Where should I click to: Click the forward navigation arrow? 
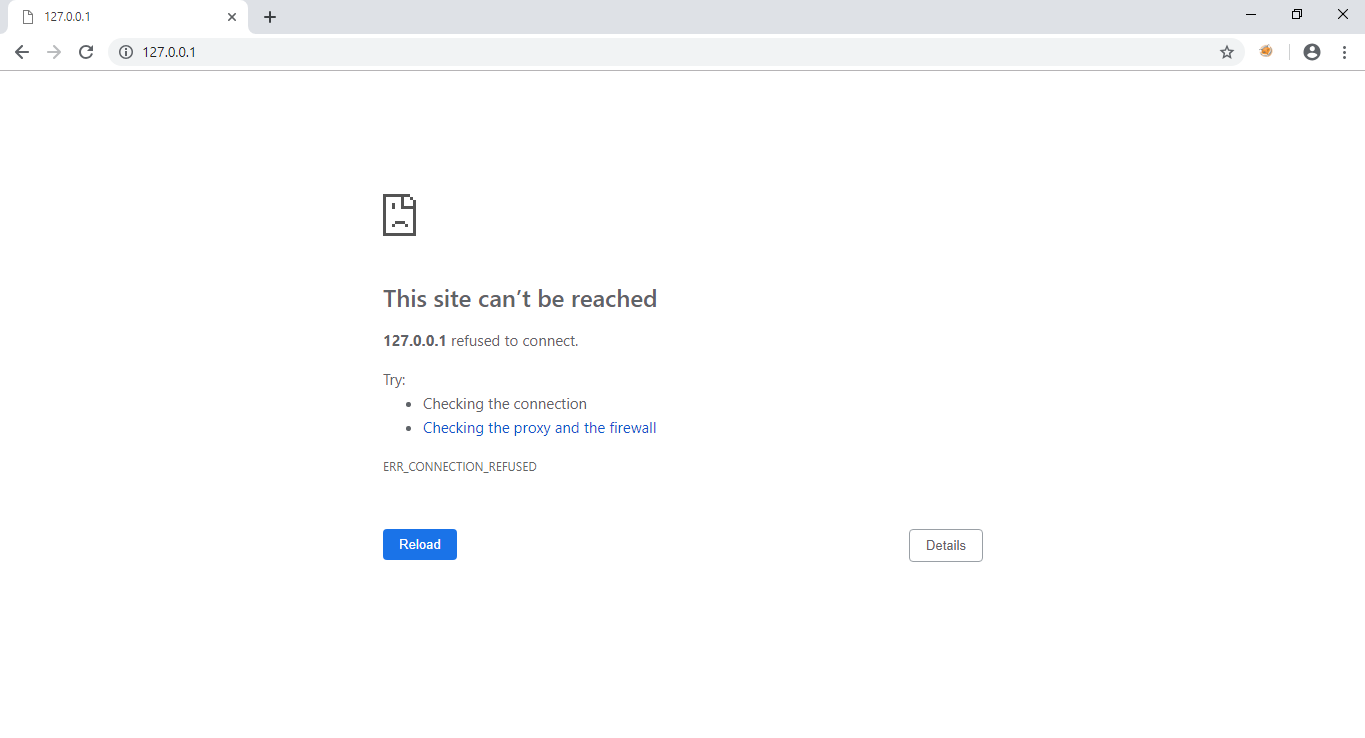click(x=54, y=52)
